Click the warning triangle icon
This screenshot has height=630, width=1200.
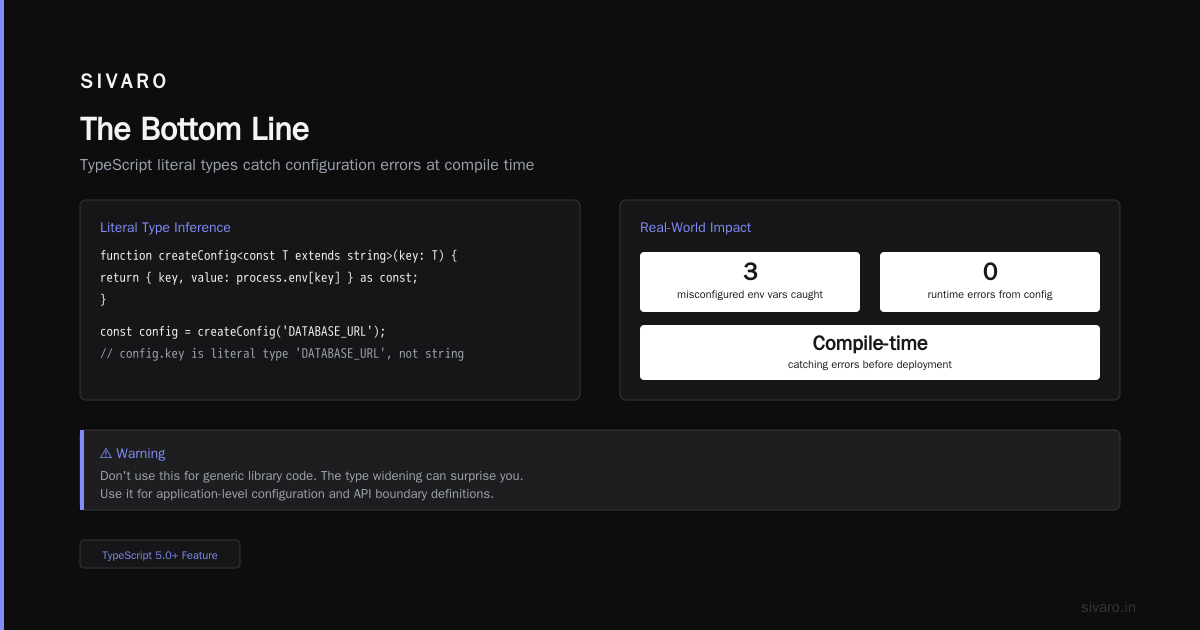coord(106,454)
